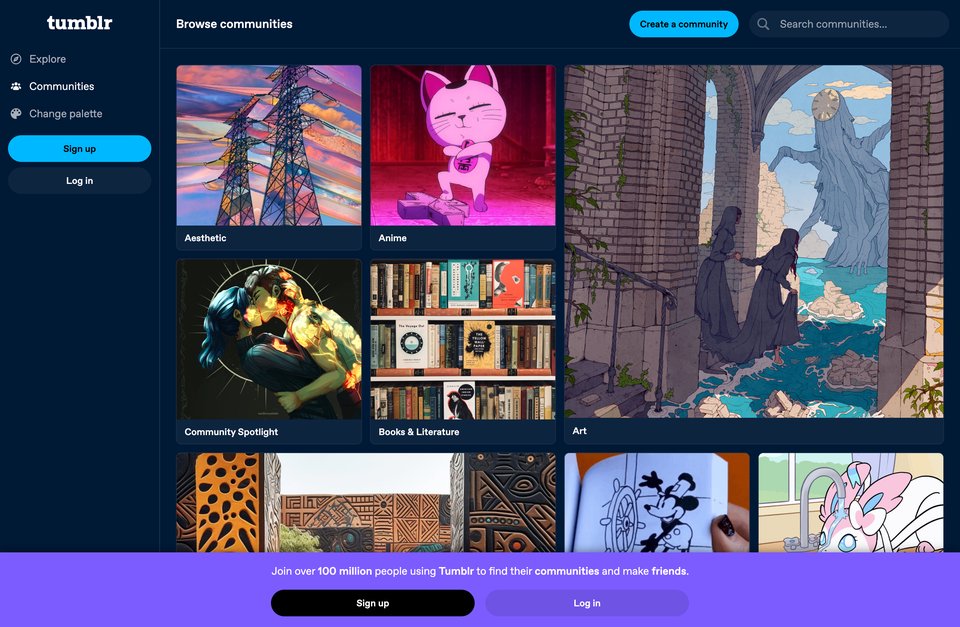The height and width of the screenshot is (627, 960).
Task: Click the sidebar Sign up button
Action: (x=80, y=149)
